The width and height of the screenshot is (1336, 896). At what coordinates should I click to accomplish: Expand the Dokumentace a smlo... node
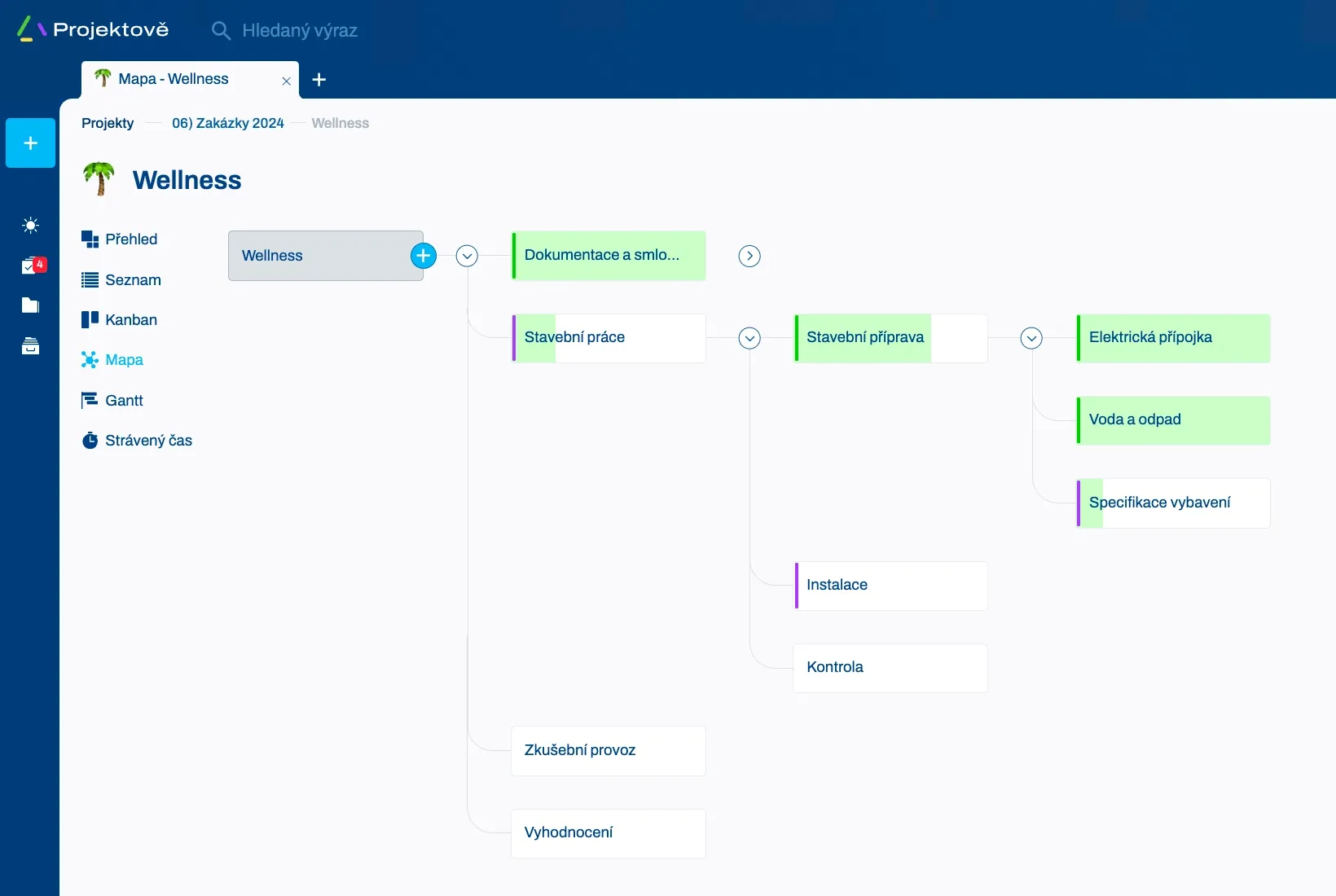(749, 256)
